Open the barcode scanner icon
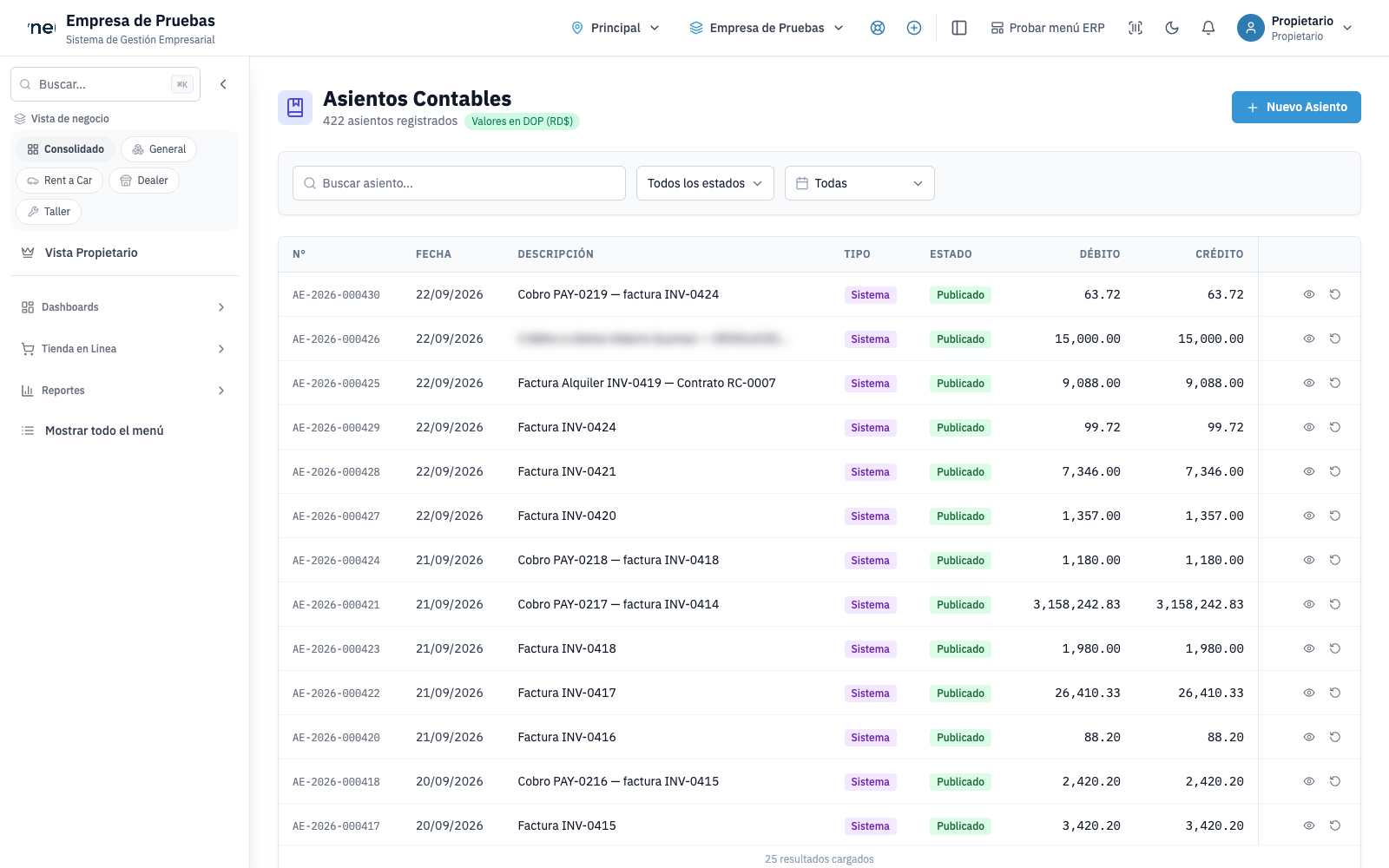 point(1136,28)
